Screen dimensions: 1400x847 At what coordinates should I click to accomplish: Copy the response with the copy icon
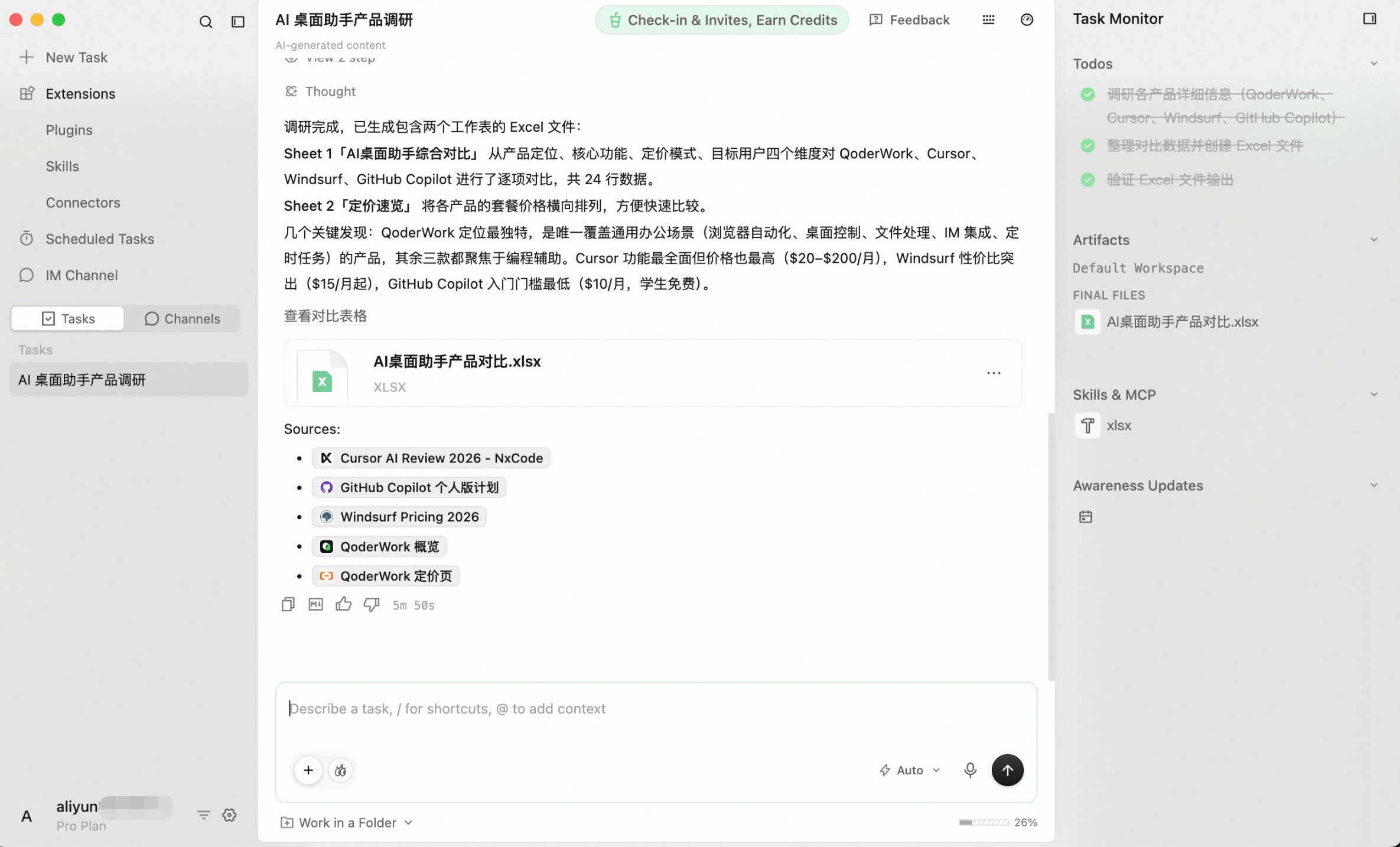(288, 604)
